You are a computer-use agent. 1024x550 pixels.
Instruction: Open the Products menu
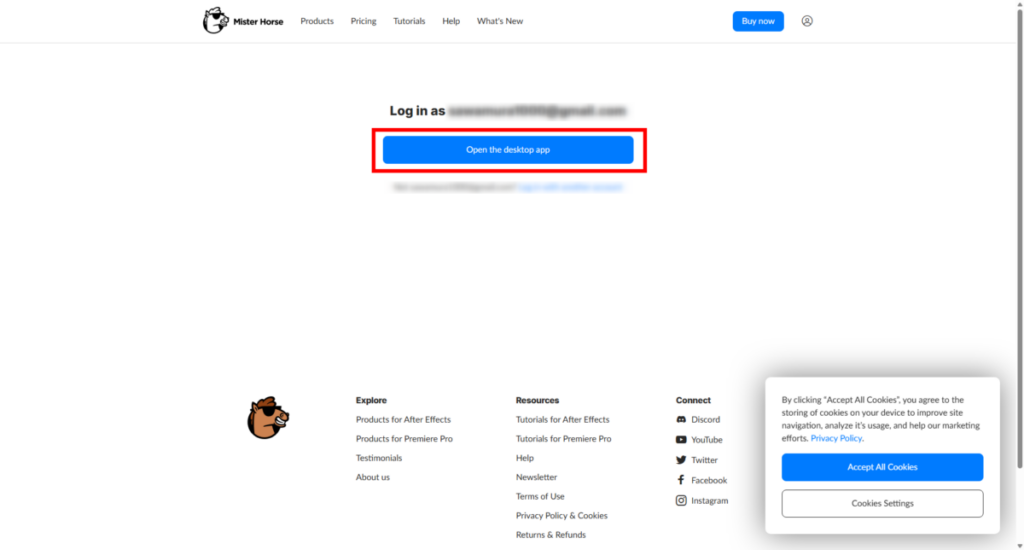pos(317,21)
